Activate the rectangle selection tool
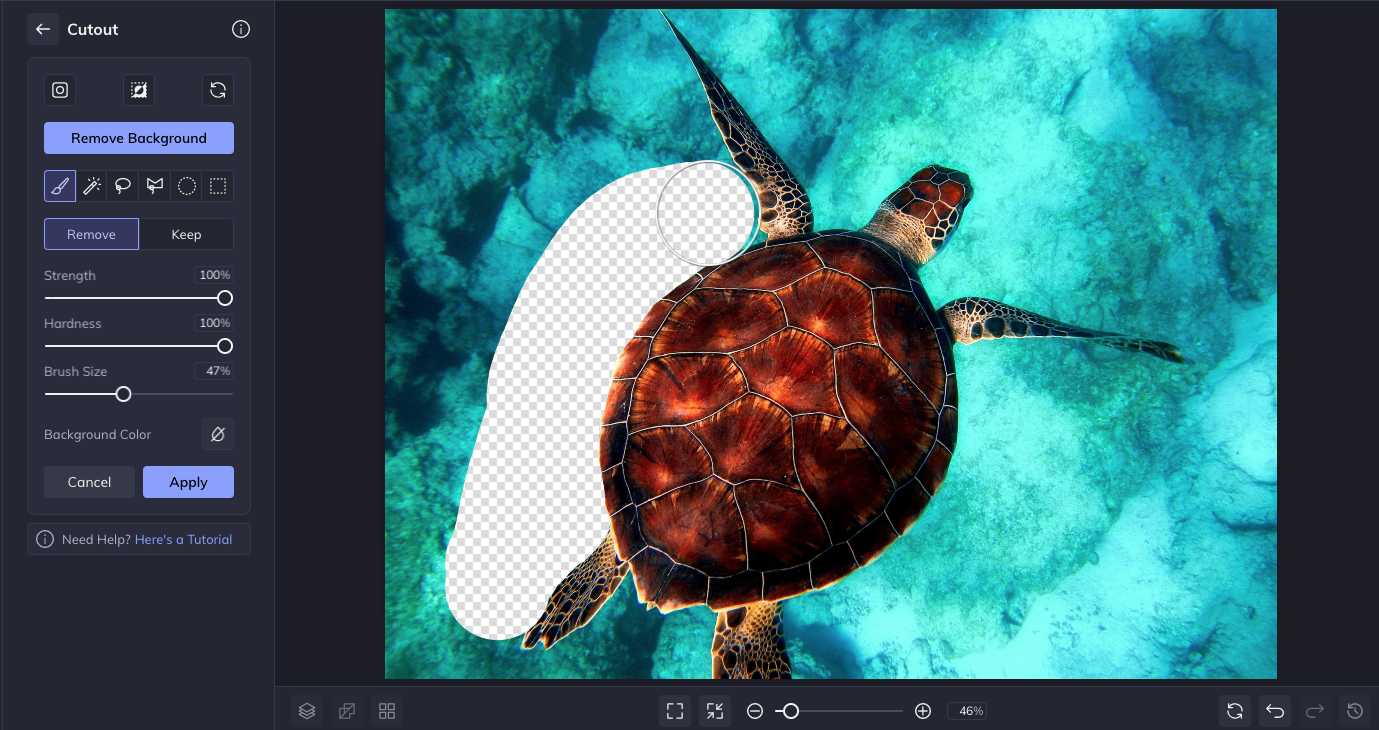 [x=218, y=186]
